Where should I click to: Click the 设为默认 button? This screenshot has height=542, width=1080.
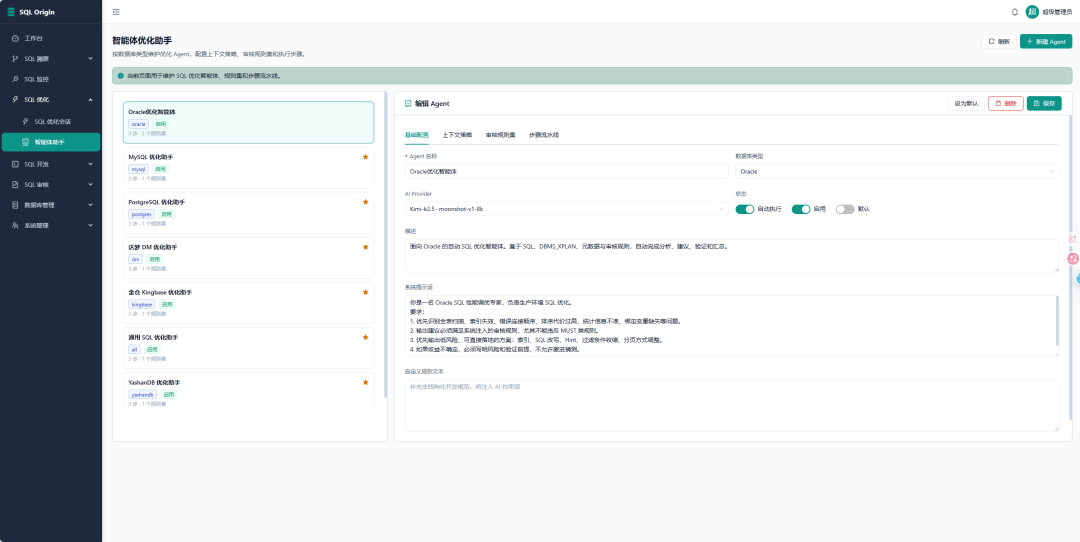click(x=966, y=103)
